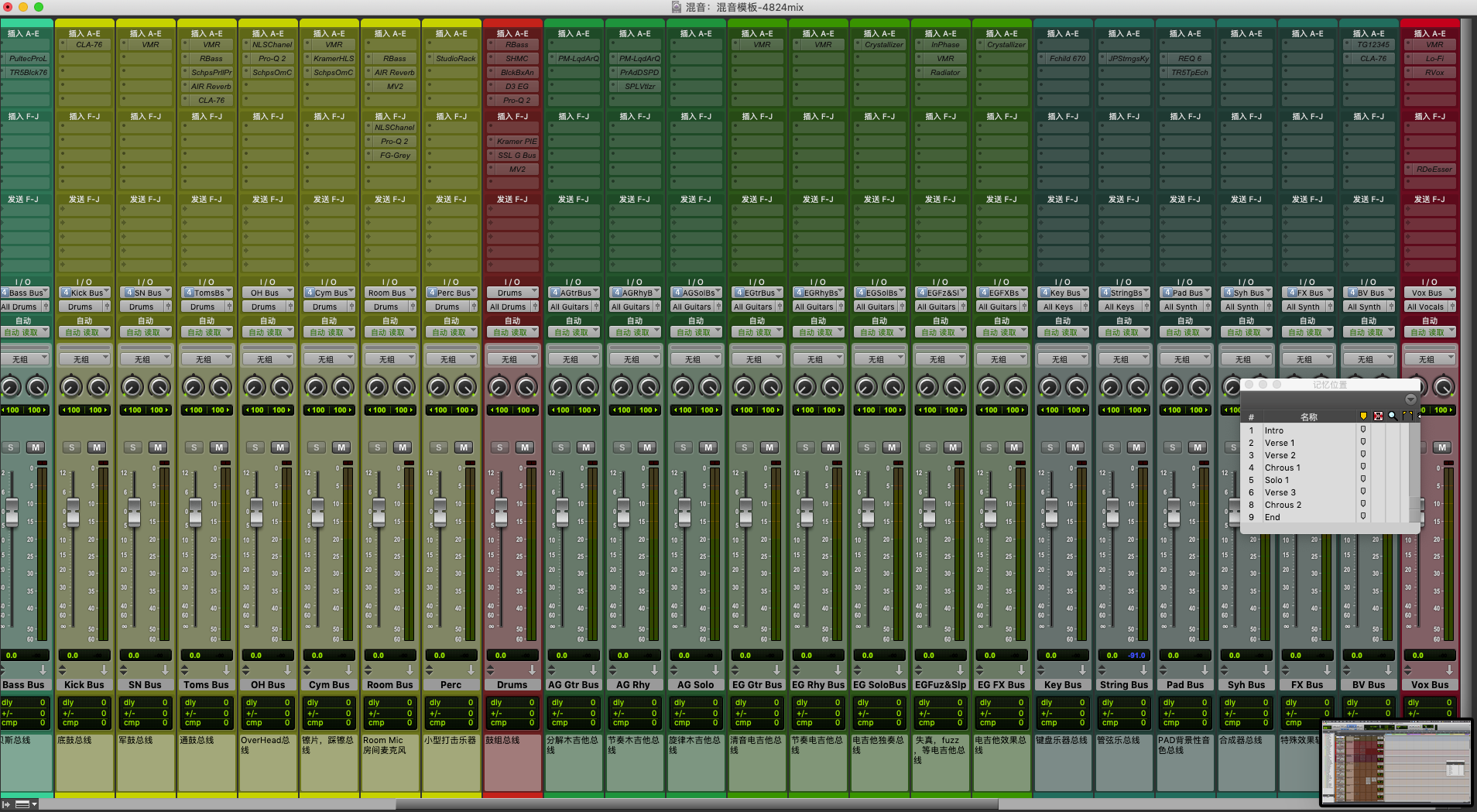Screen dimensions: 1477x812
Task: Mute the EG Rhy Bus track
Action: click(831, 447)
